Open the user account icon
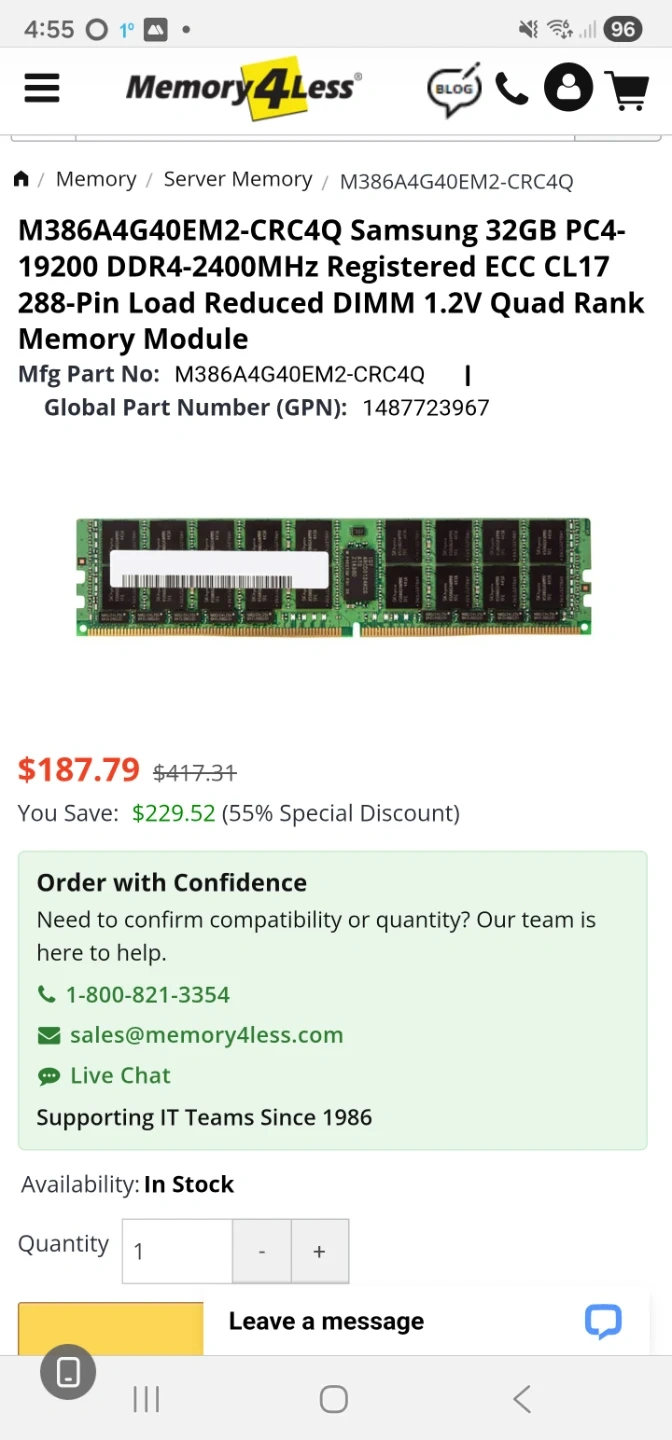The image size is (672, 1440). (x=568, y=88)
